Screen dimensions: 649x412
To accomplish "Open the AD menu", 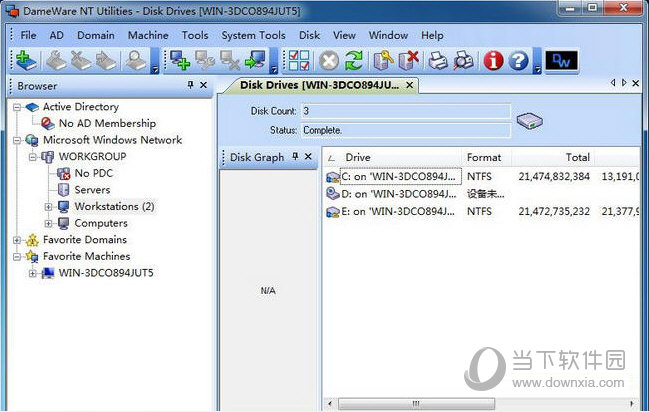I will click(56, 35).
